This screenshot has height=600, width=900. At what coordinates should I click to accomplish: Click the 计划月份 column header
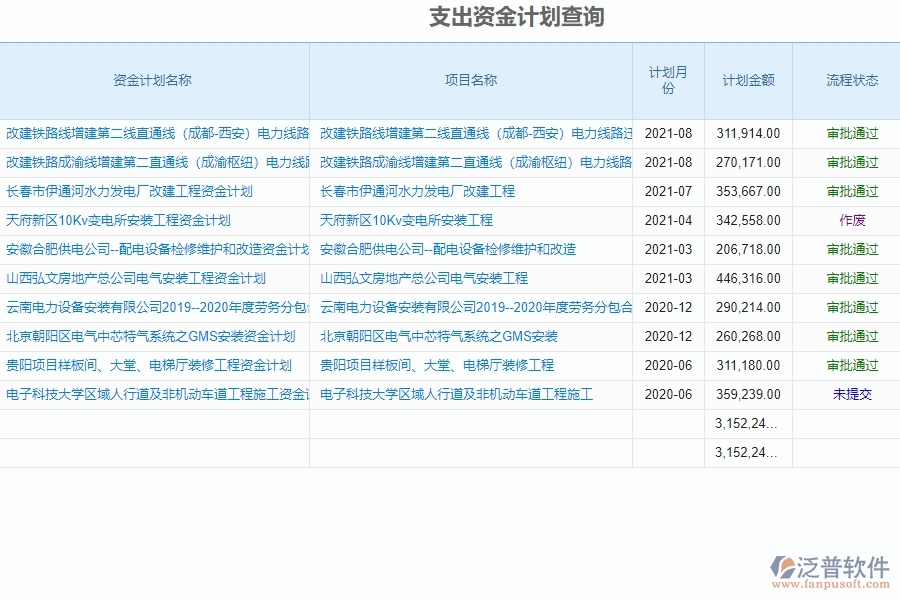click(668, 80)
